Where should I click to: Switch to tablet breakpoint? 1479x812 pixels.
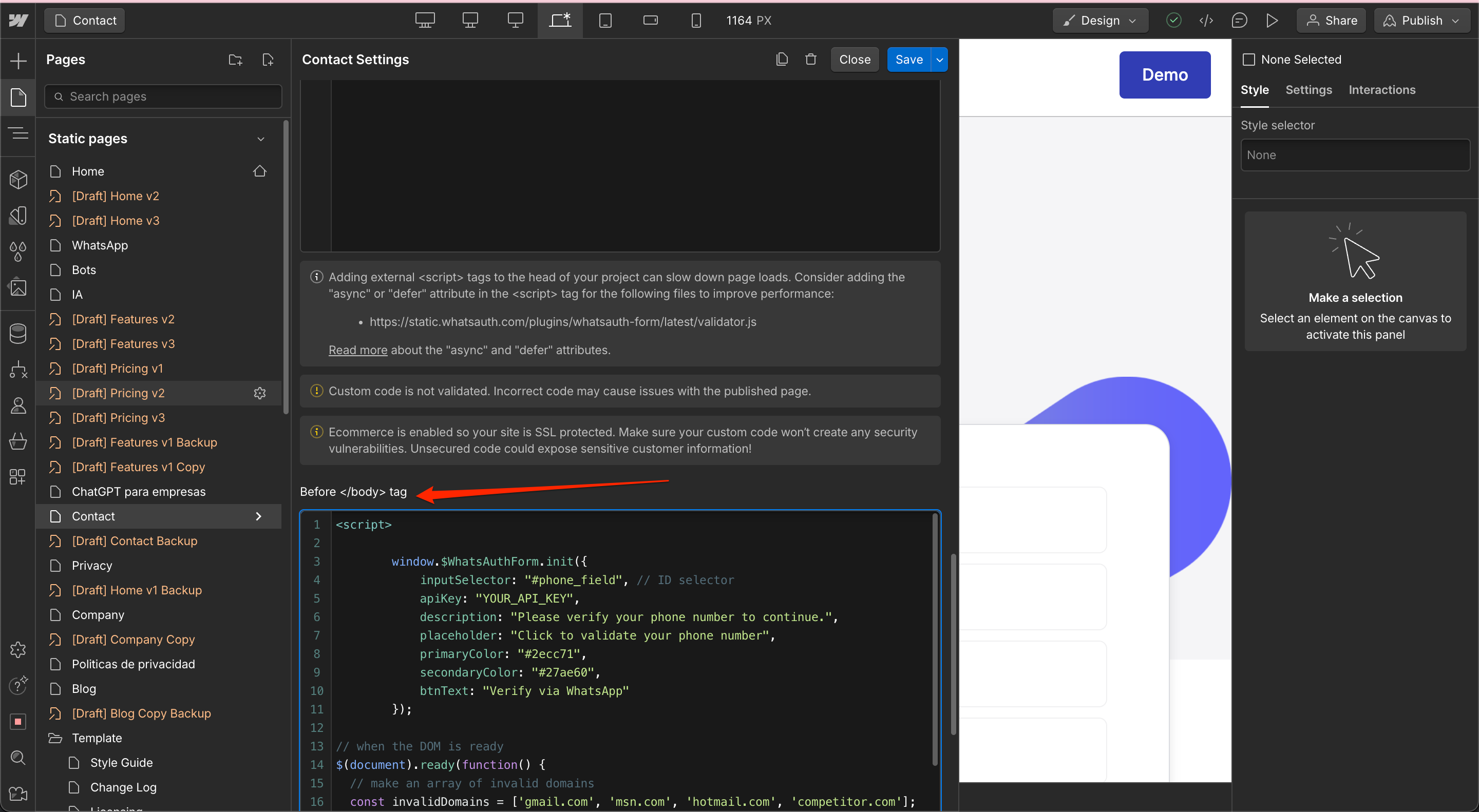[x=605, y=21]
